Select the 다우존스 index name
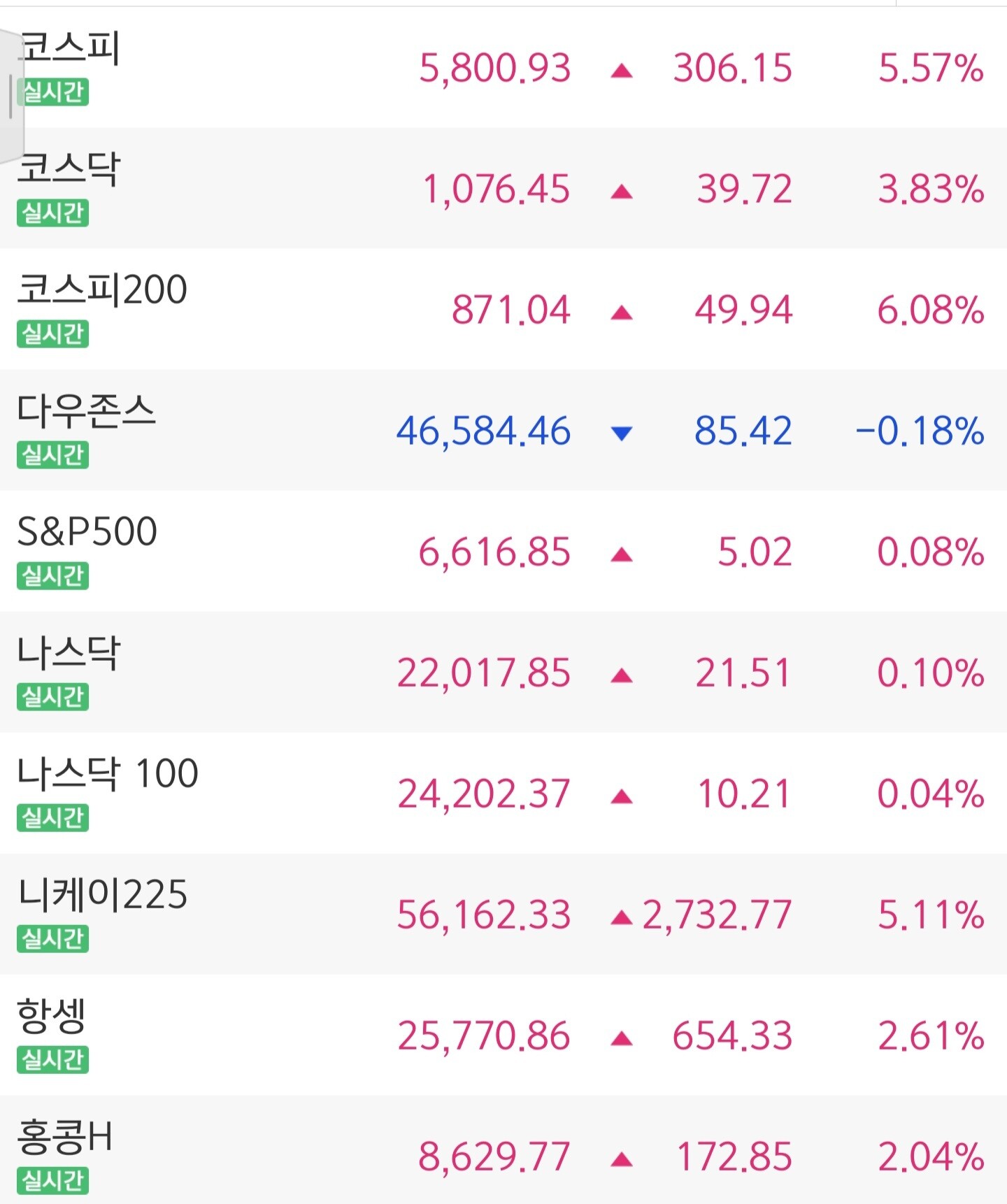 click(86, 410)
